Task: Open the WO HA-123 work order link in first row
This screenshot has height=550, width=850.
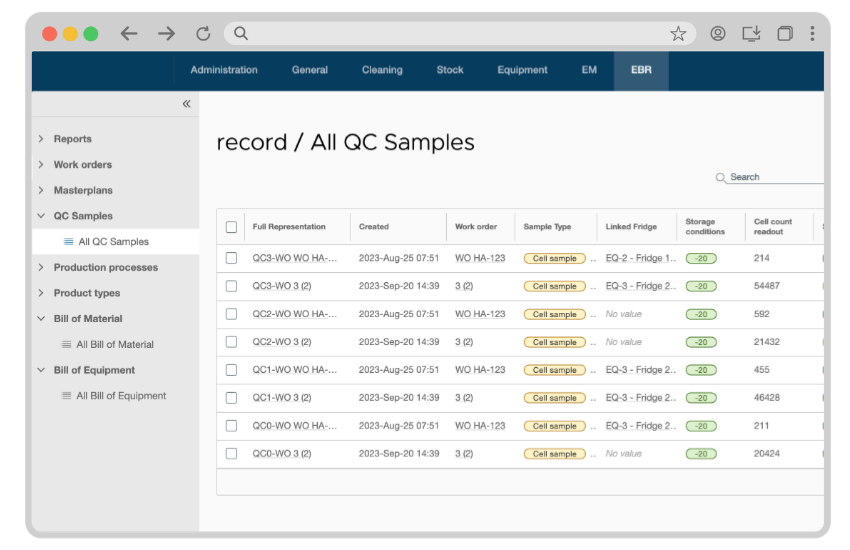Action: pyautogui.click(x=480, y=258)
